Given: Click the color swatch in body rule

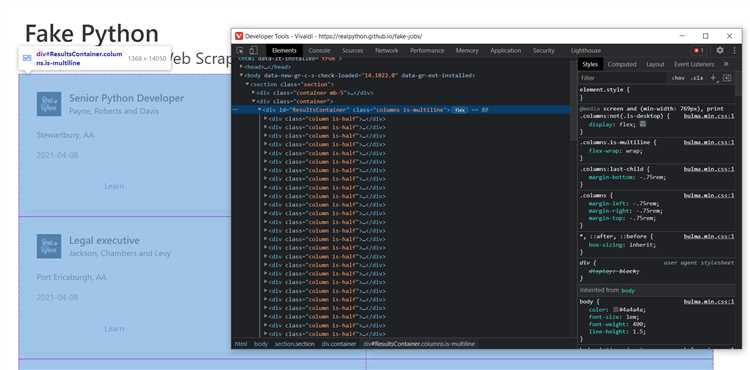Looking at the screenshot, I should click(x=616, y=310).
